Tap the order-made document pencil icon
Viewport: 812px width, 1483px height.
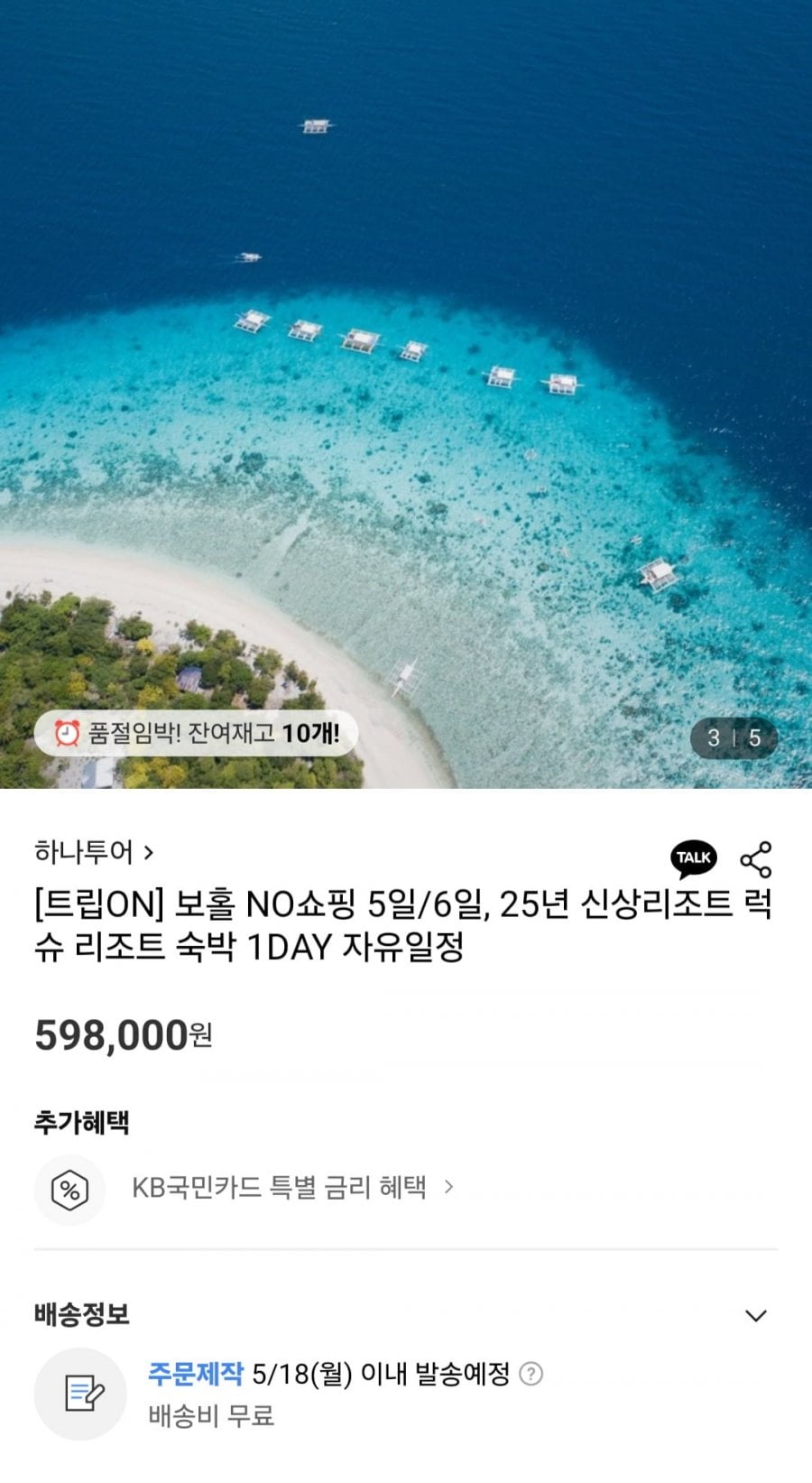click(x=80, y=1394)
